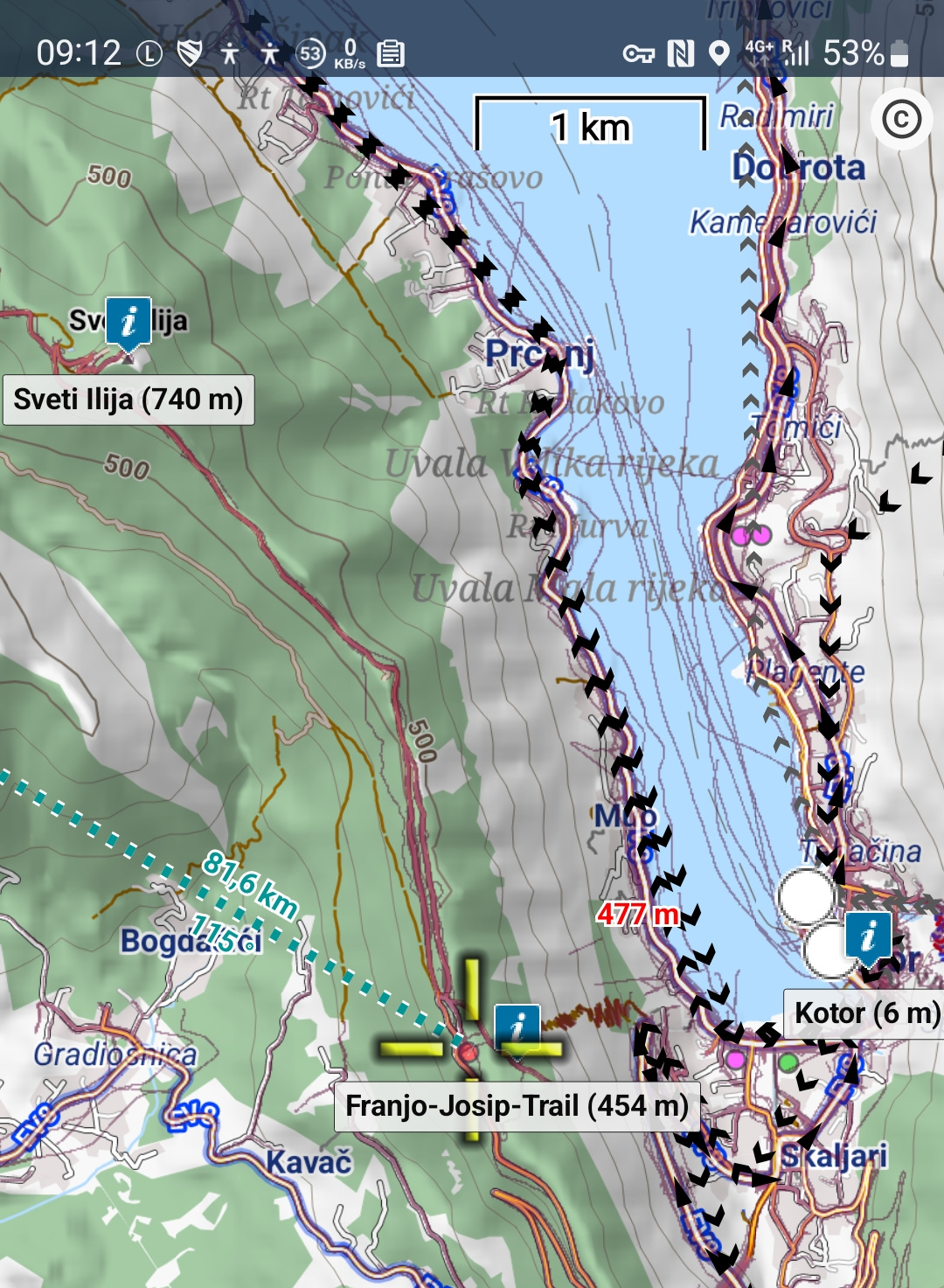The height and width of the screenshot is (1288, 944).
Task: Tap the VPN key status icon
Action: click(x=639, y=54)
